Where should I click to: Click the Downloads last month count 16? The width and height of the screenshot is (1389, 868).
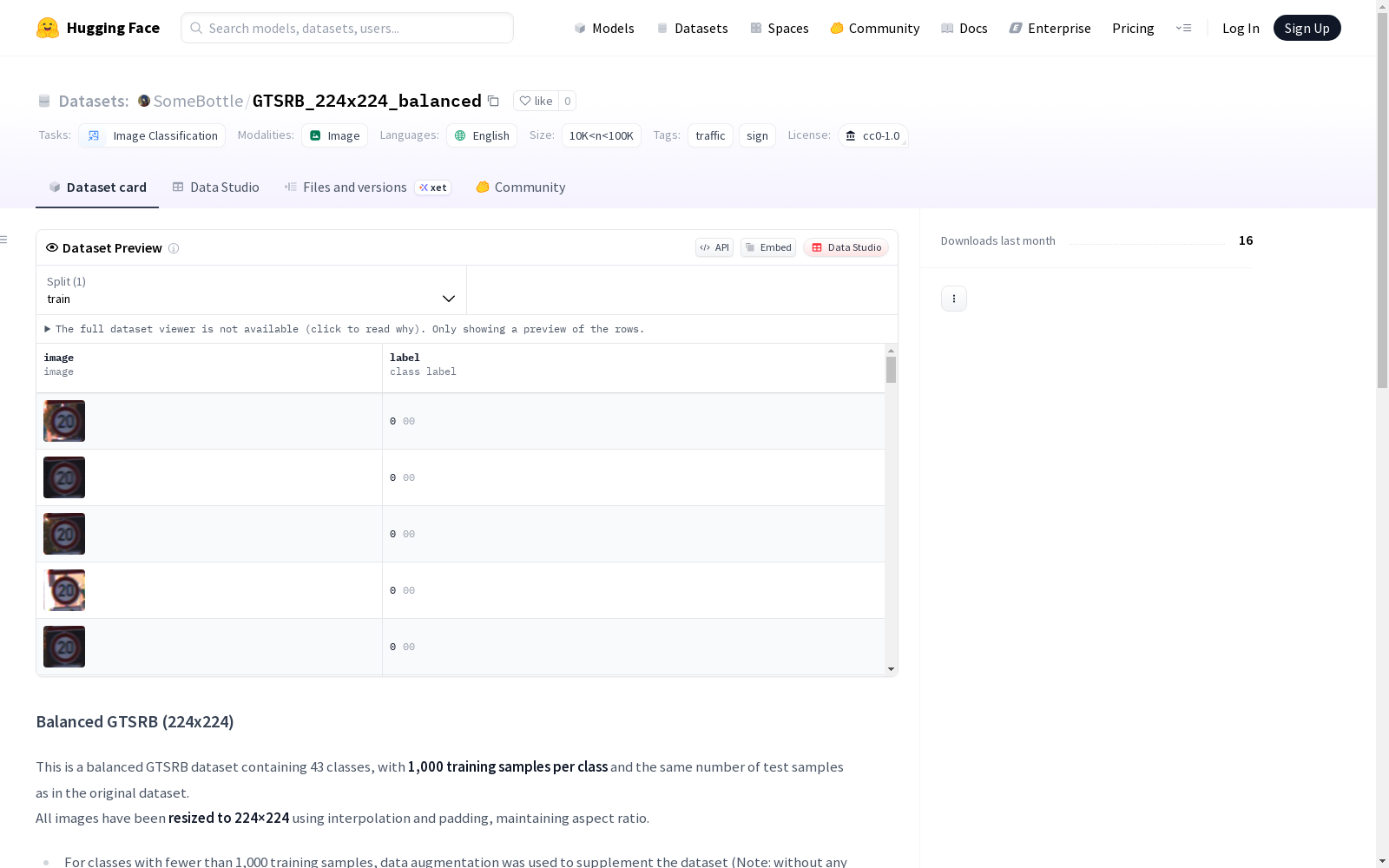point(1246,240)
